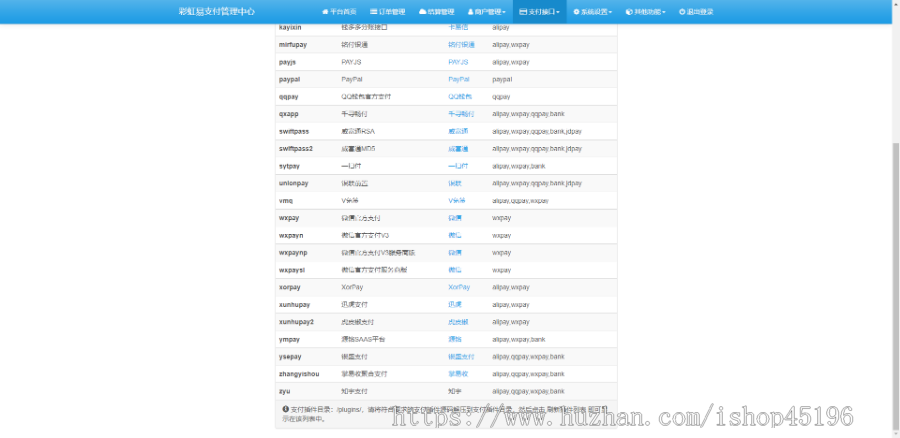Open the blue link in xunhupay2 row

pos(458,322)
